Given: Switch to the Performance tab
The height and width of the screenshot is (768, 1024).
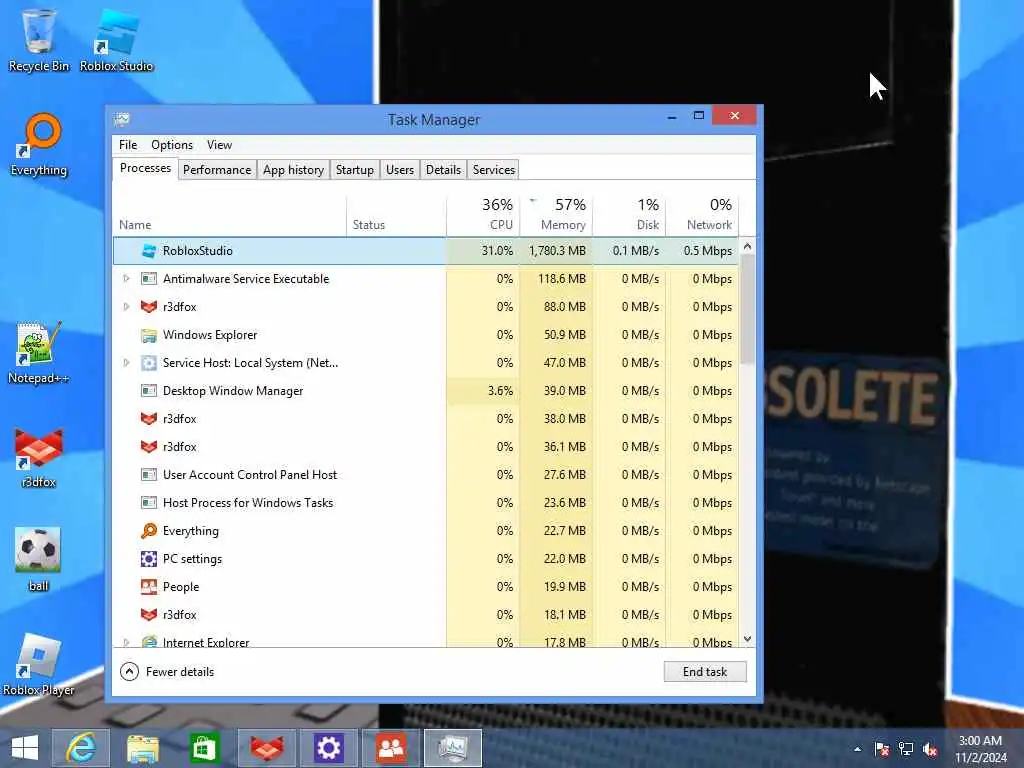Looking at the screenshot, I should [x=217, y=170].
